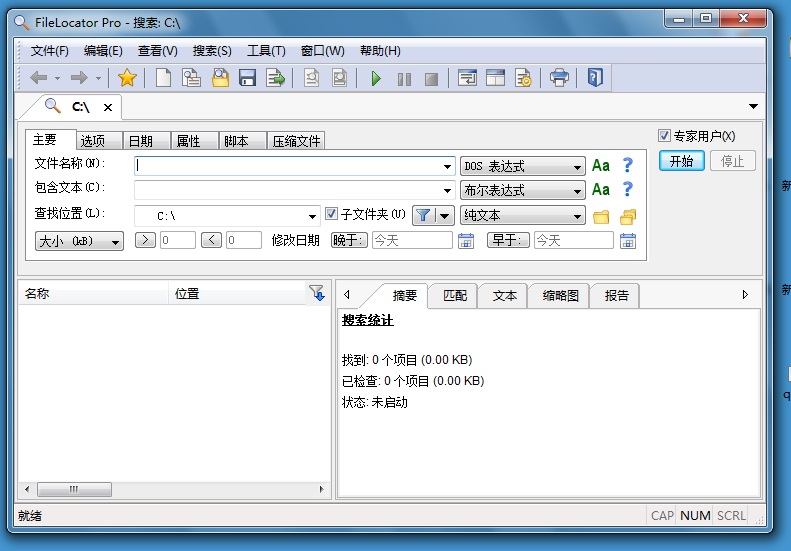Viewport: 791px width, 551px height.
Task: Switch to the 压缩文件 tab
Action: pos(296,141)
